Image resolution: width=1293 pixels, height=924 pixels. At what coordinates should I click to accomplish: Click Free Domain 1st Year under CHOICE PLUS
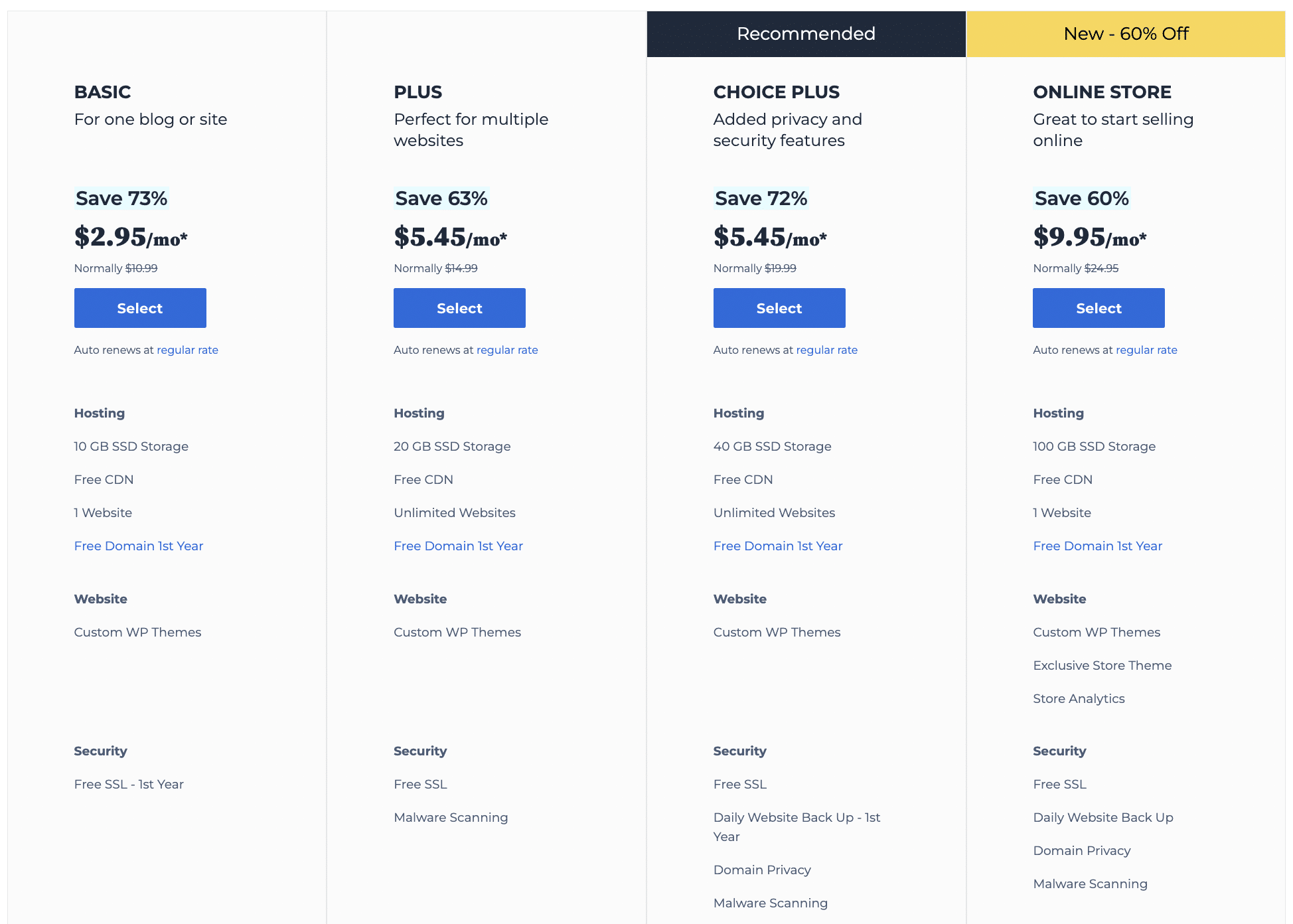click(x=778, y=546)
